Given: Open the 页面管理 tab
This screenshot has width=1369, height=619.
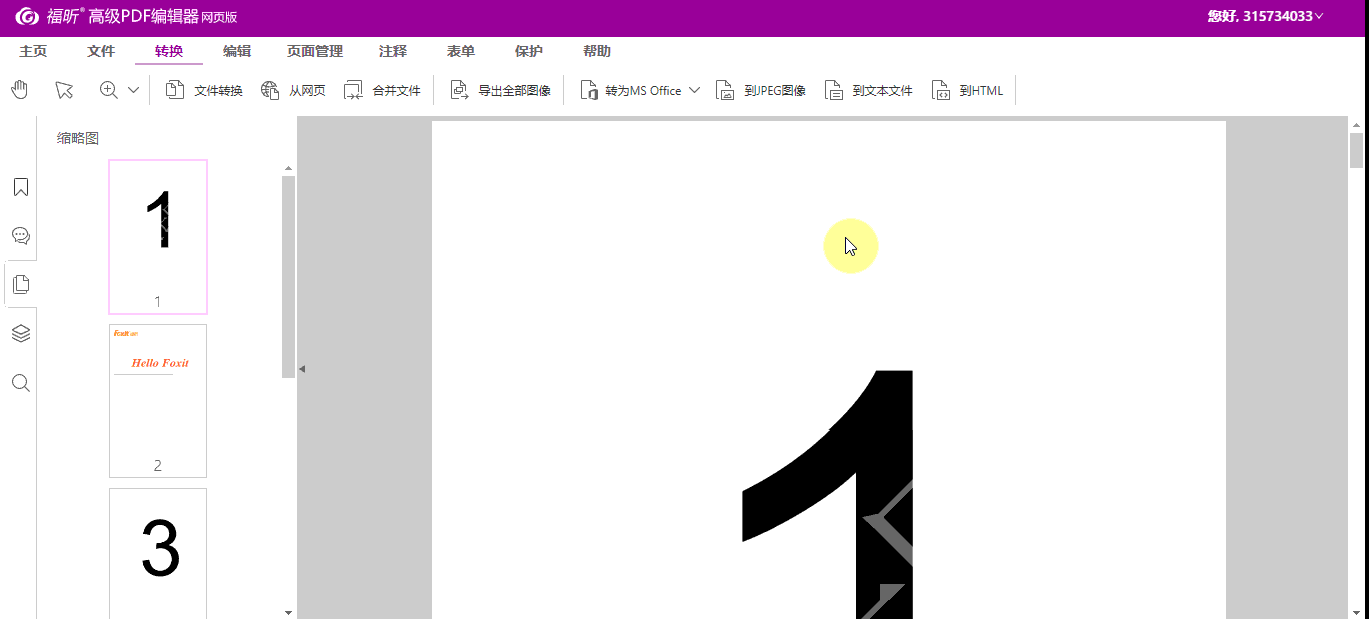Looking at the screenshot, I should click(315, 51).
